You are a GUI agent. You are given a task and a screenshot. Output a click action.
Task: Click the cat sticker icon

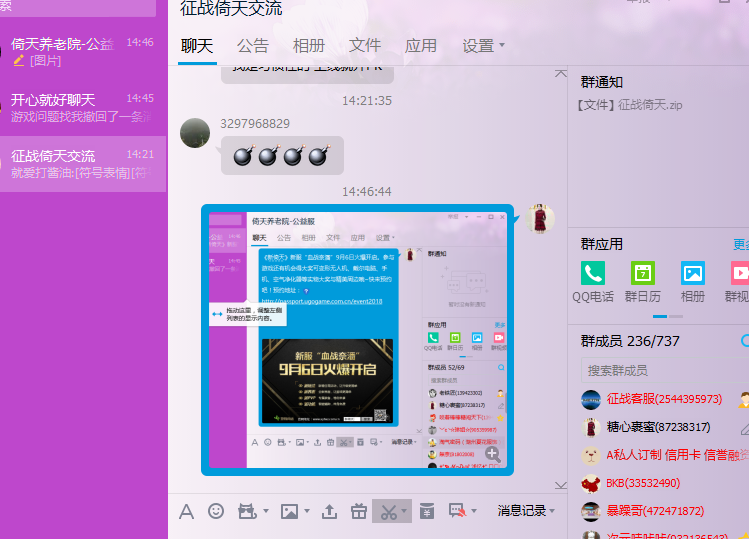[x=247, y=511]
